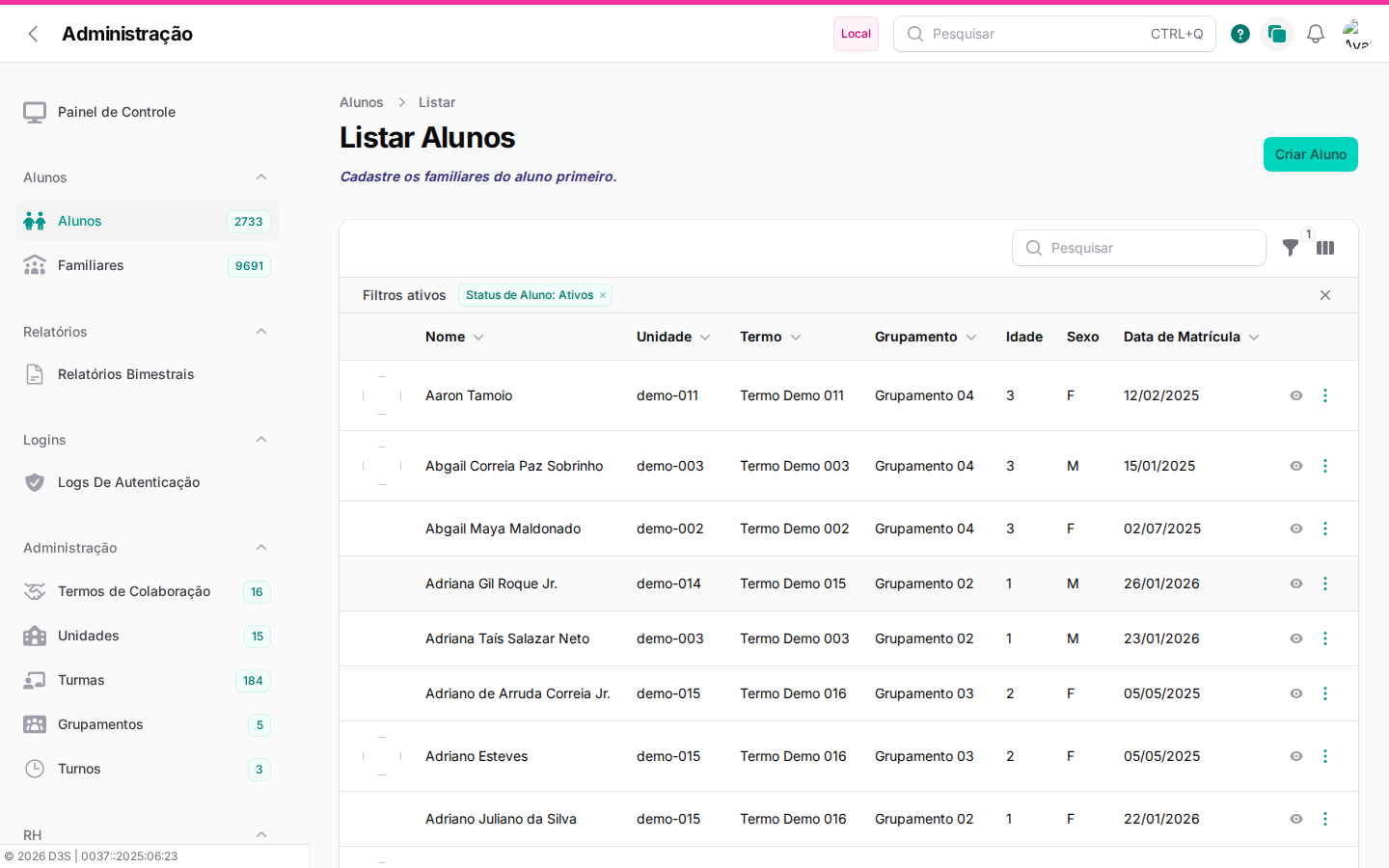This screenshot has height=868, width=1389.
Task: Open user avatar menu
Action: click(x=1357, y=34)
